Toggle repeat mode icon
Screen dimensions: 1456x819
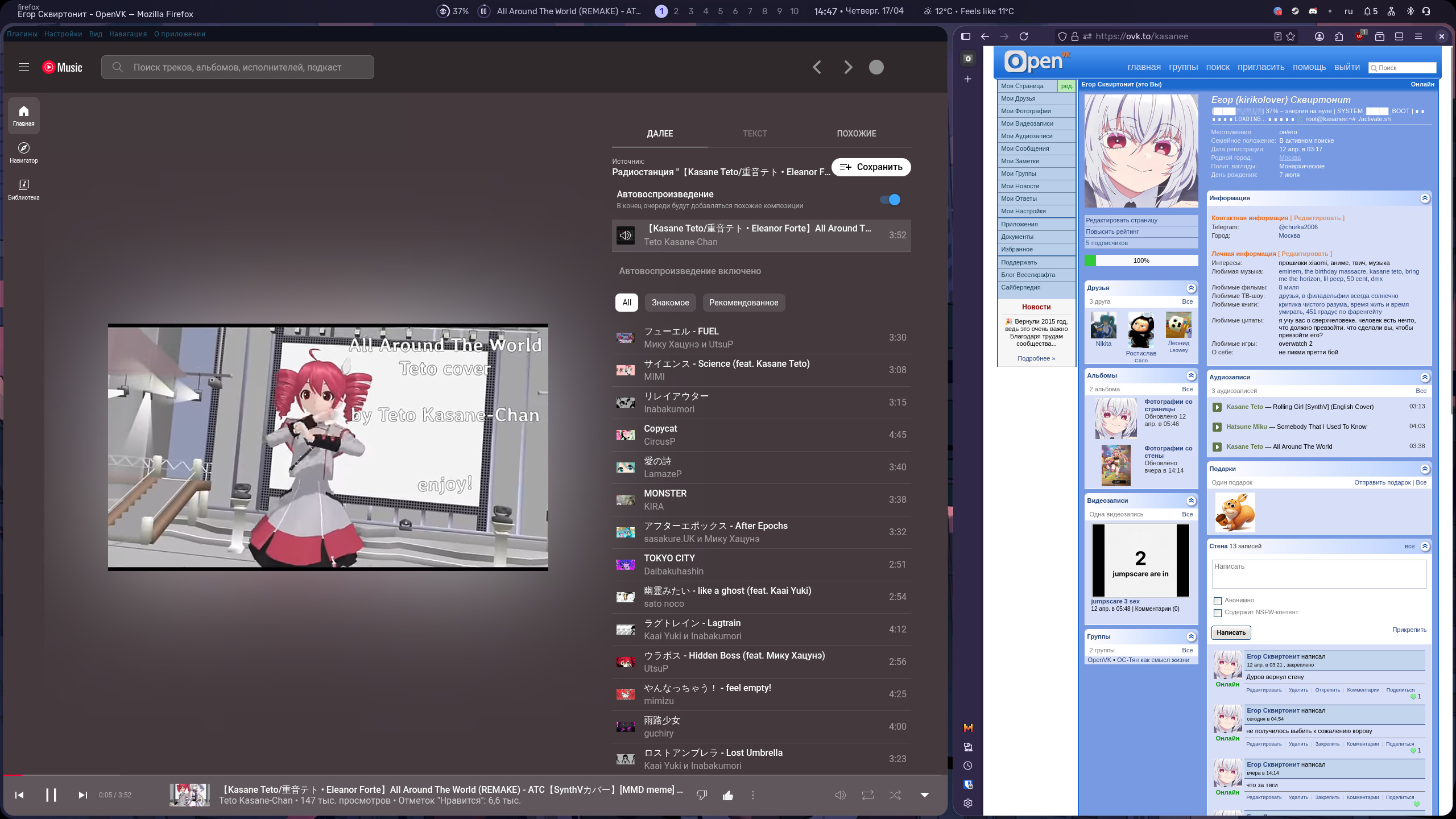pyautogui.click(x=868, y=795)
